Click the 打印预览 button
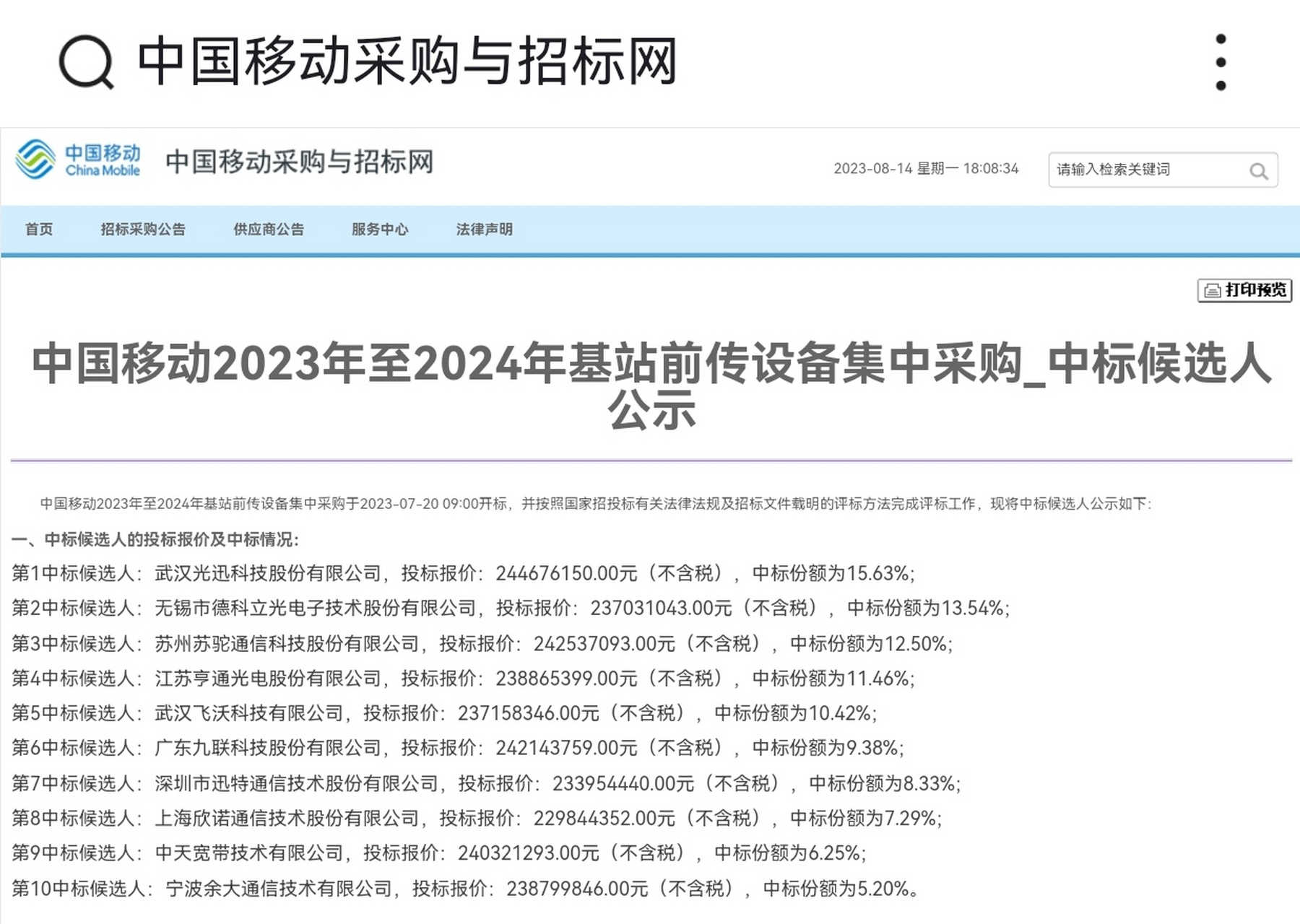The width and height of the screenshot is (1300, 924). click(x=1244, y=290)
